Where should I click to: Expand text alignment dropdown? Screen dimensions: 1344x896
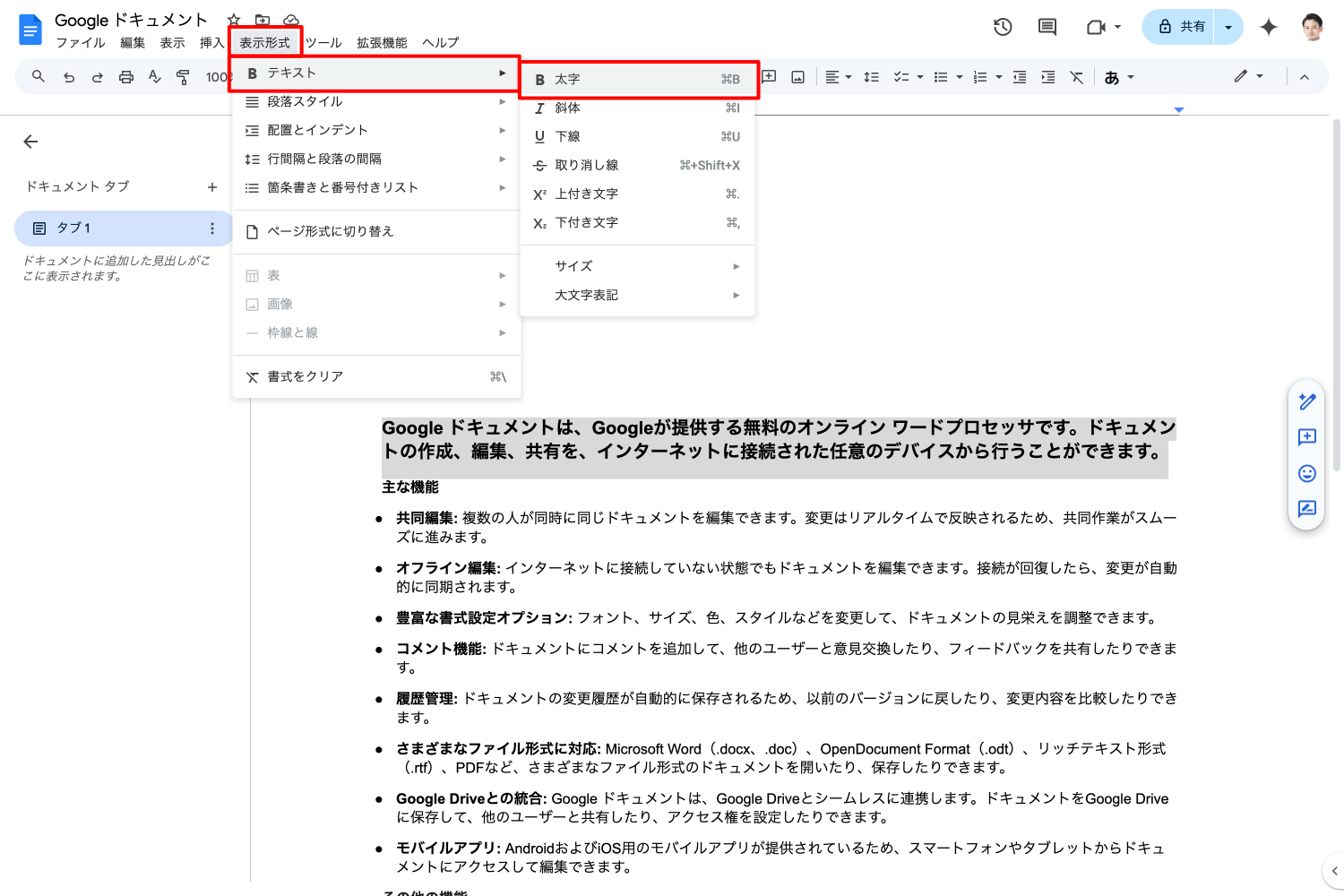(x=849, y=77)
